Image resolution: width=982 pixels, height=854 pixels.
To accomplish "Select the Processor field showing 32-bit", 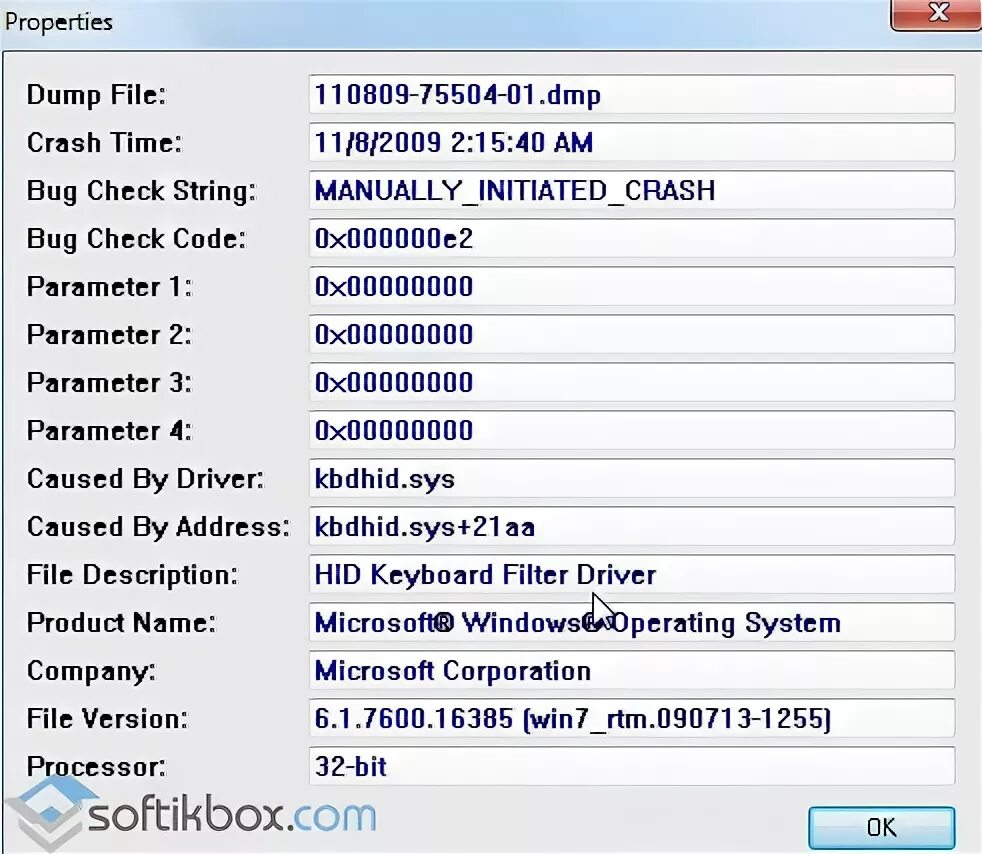I will point(632,766).
